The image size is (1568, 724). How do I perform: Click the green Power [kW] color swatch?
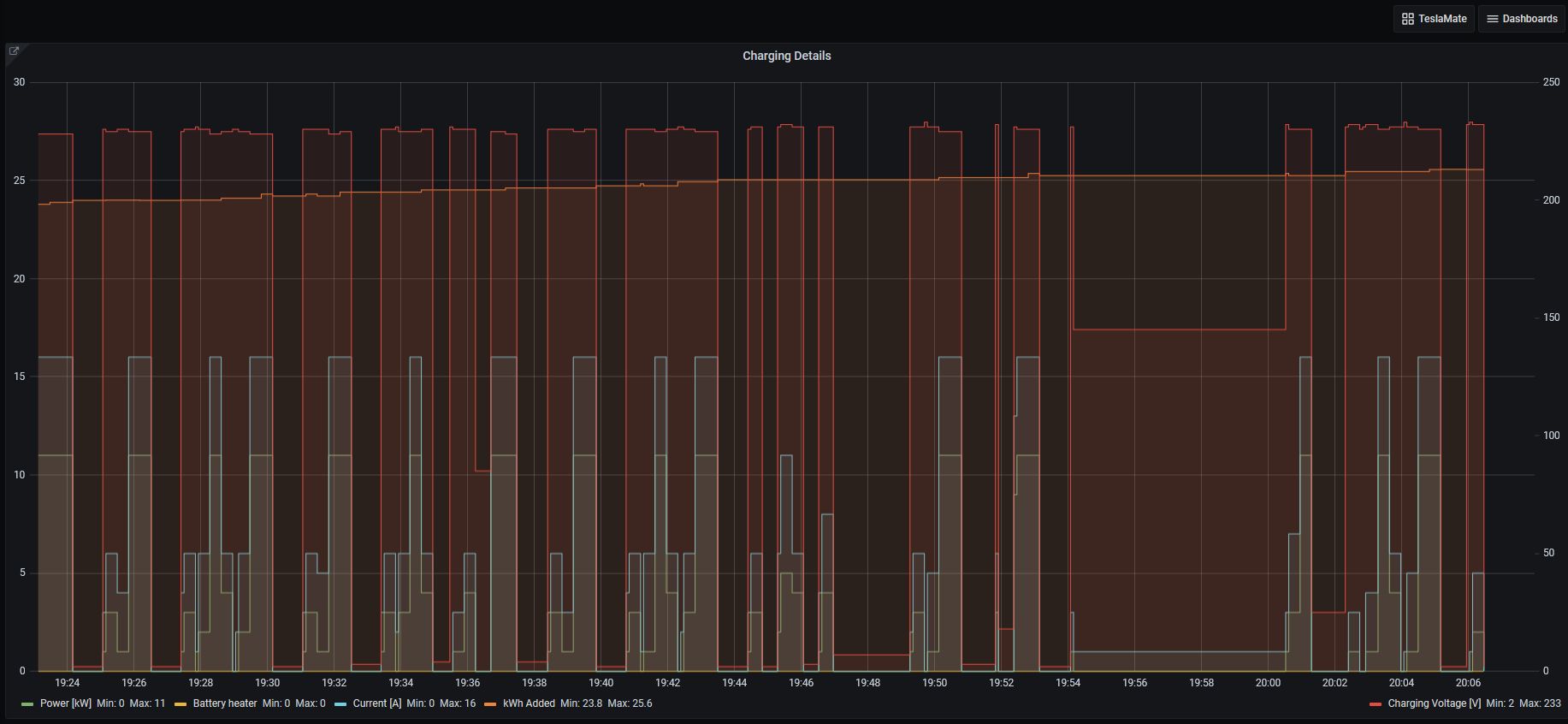coord(27,704)
